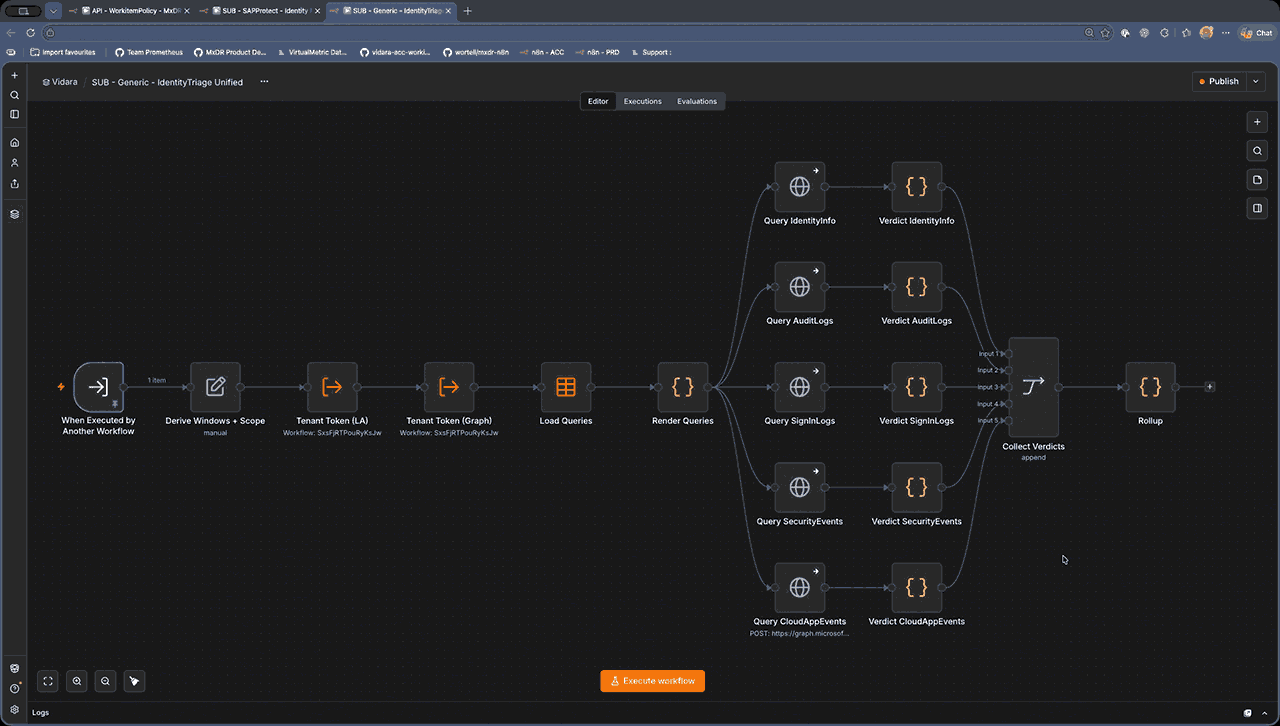Select the Rollup code node

pos(1150,387)
